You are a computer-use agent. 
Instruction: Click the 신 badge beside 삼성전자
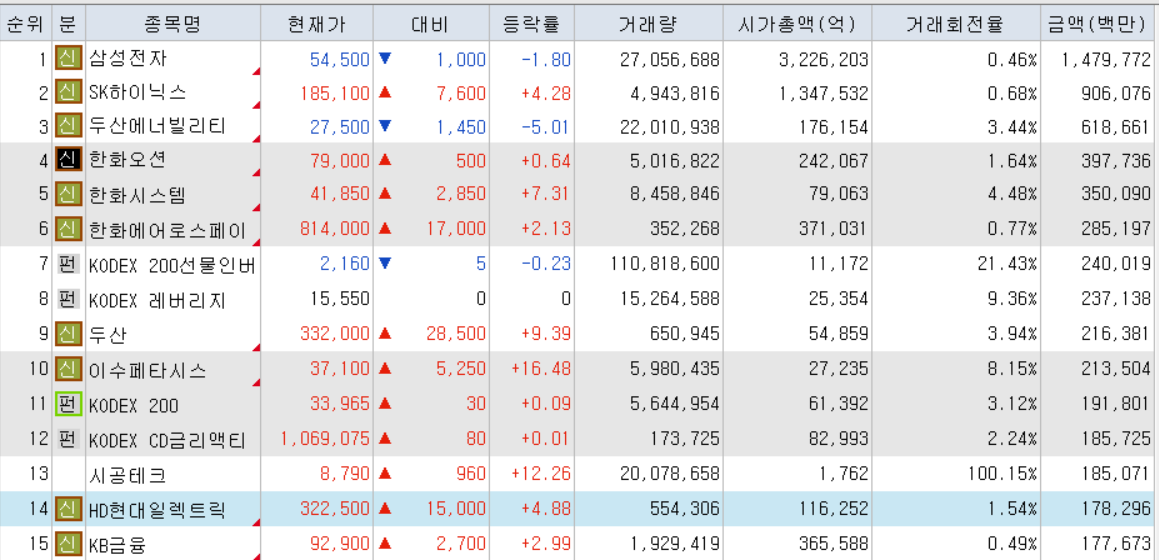[68, 58]
